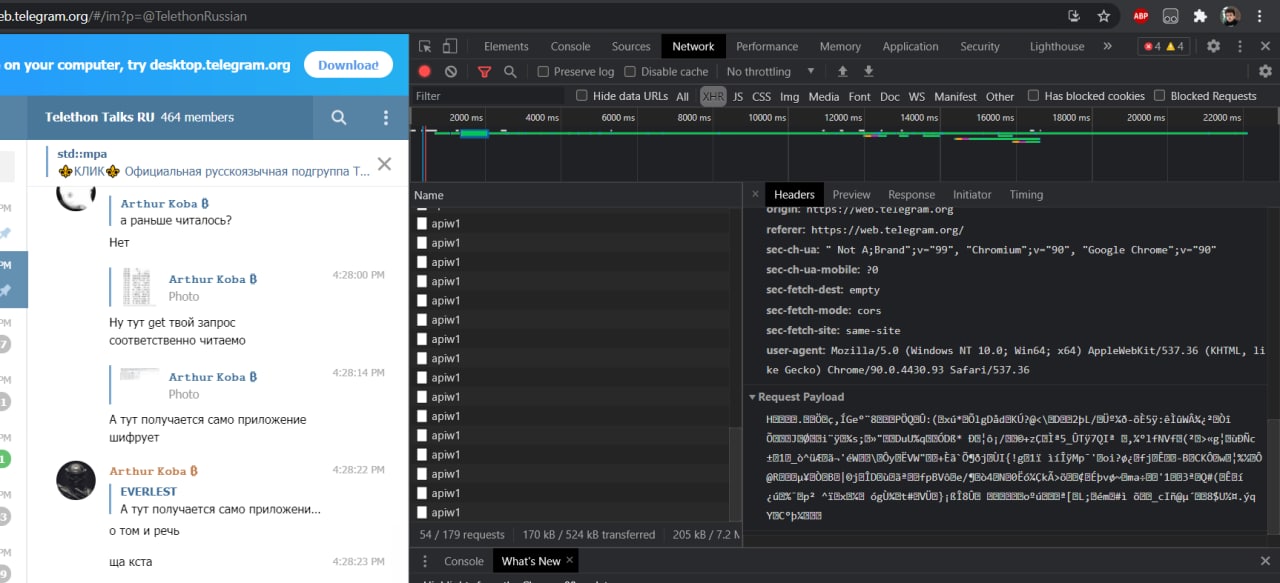
Task: Import HAR file upload arrow
Action: point(843,72)
